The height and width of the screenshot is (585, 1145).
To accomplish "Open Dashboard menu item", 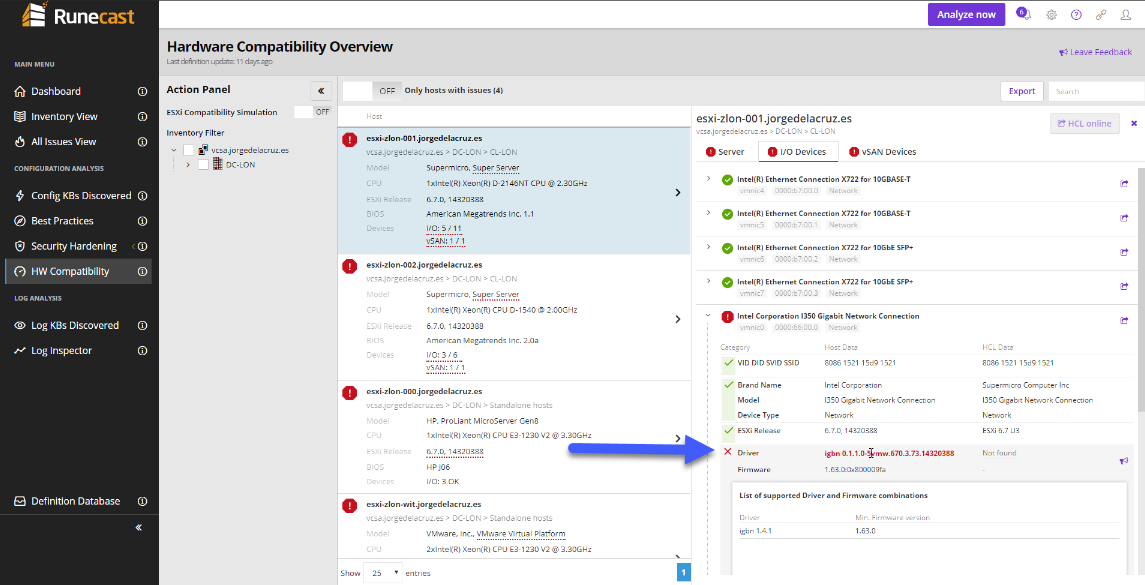I will click(55, 91).
